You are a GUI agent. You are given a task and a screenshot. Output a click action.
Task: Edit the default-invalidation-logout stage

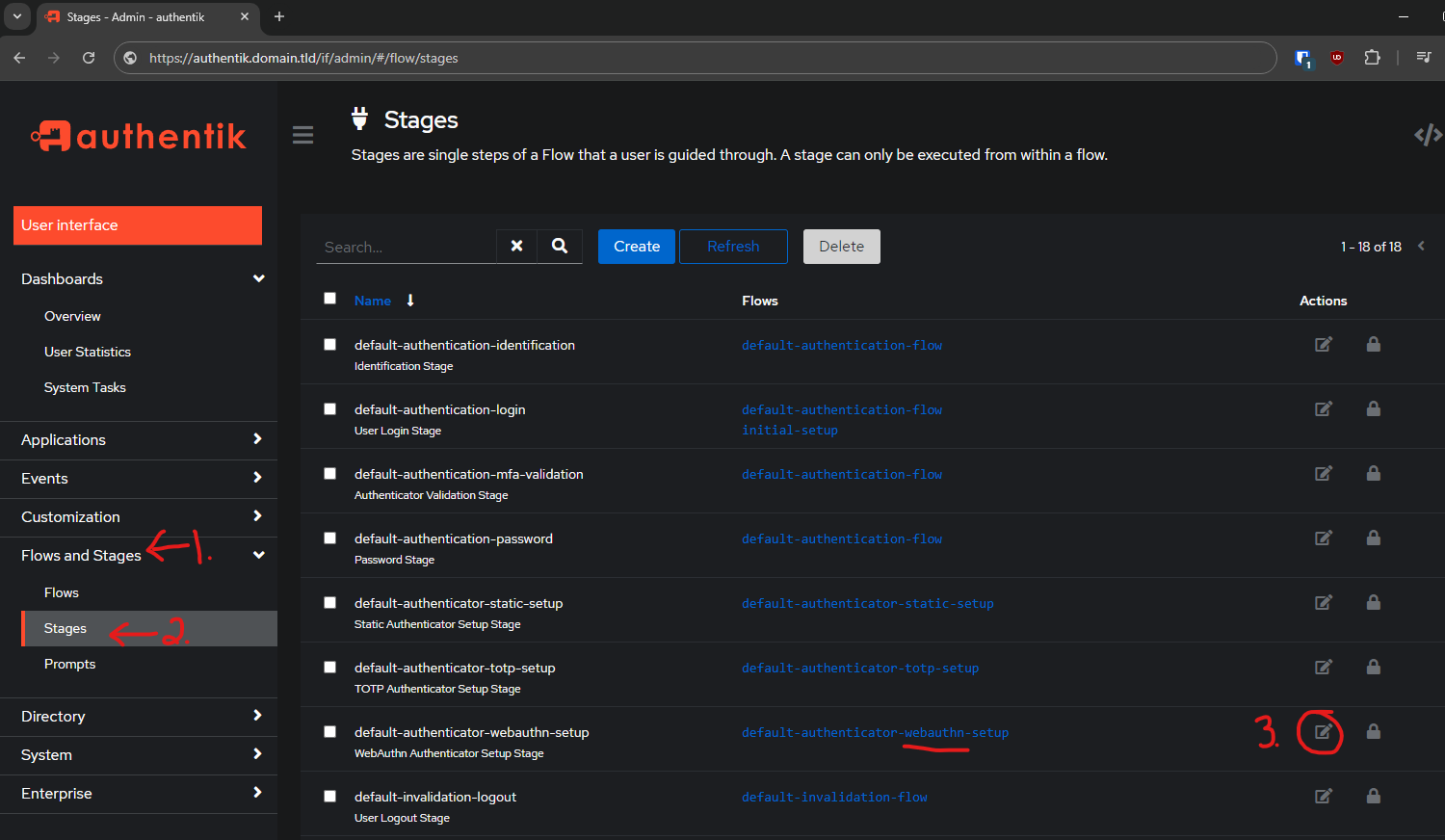point(1324,796)
